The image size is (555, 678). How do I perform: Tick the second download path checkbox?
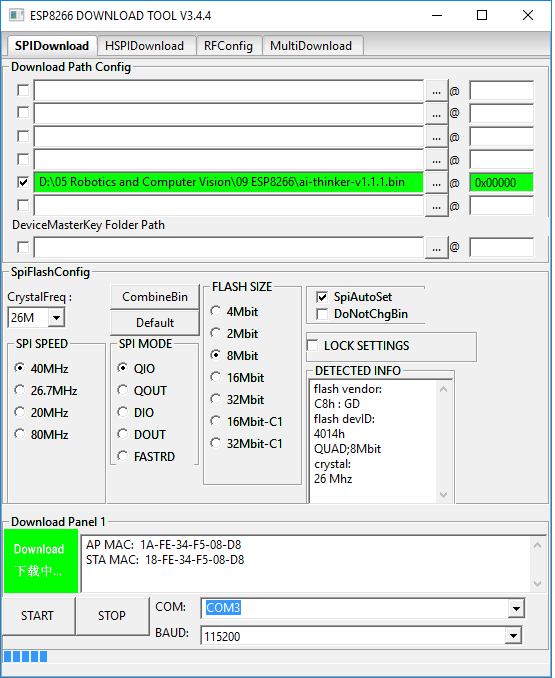[23, 113]
